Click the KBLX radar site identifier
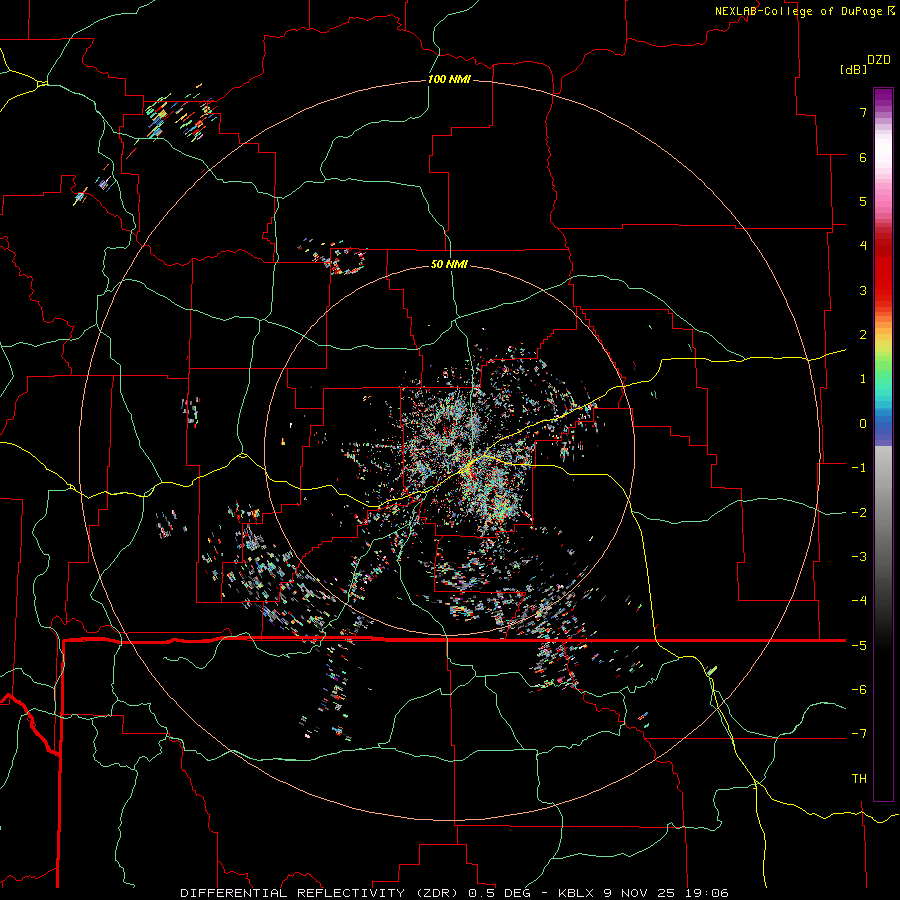The width and height of the screenshot is (900, 900). click(576, 893)
